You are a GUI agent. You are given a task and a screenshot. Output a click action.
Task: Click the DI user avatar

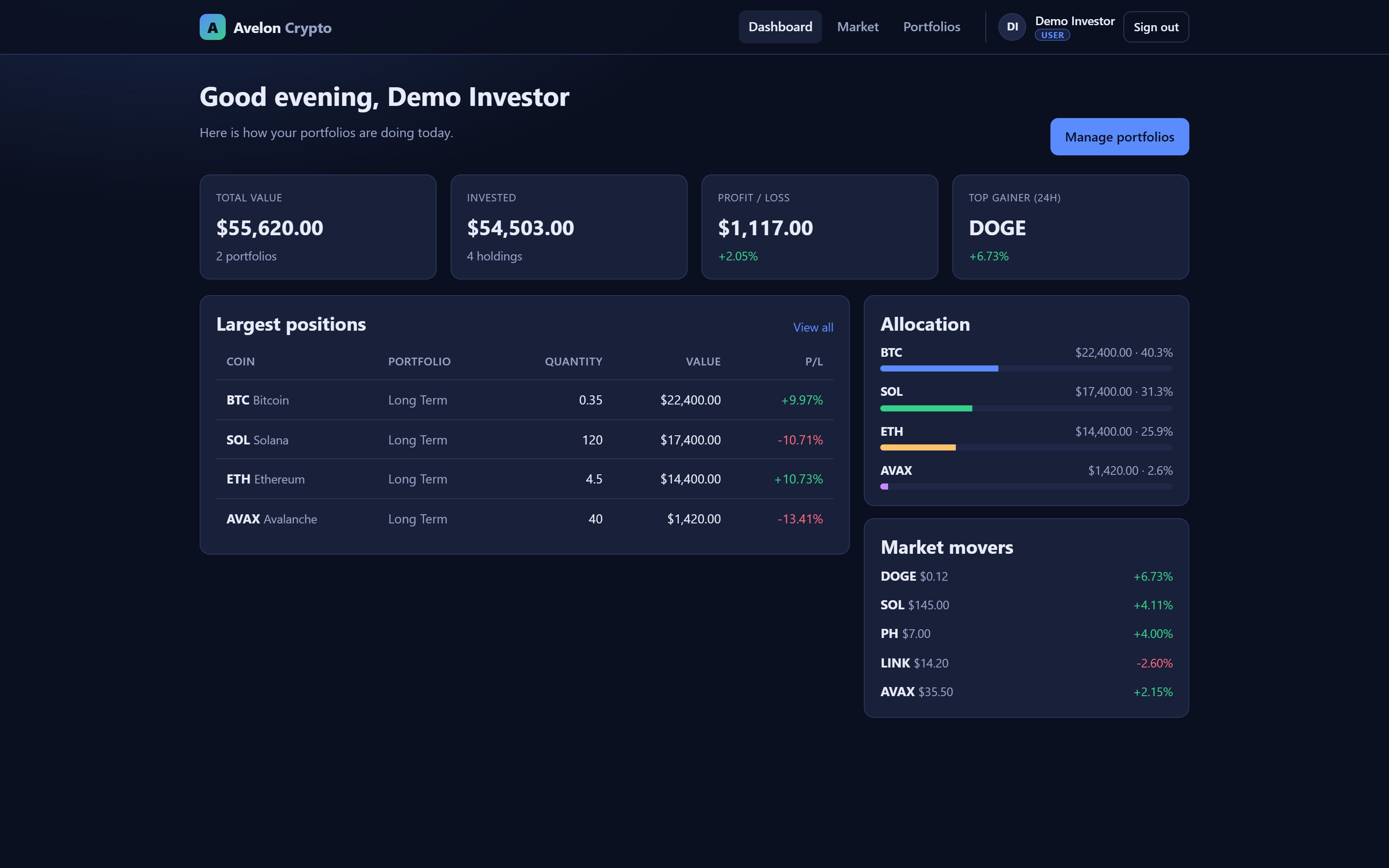click(1012, 27)
